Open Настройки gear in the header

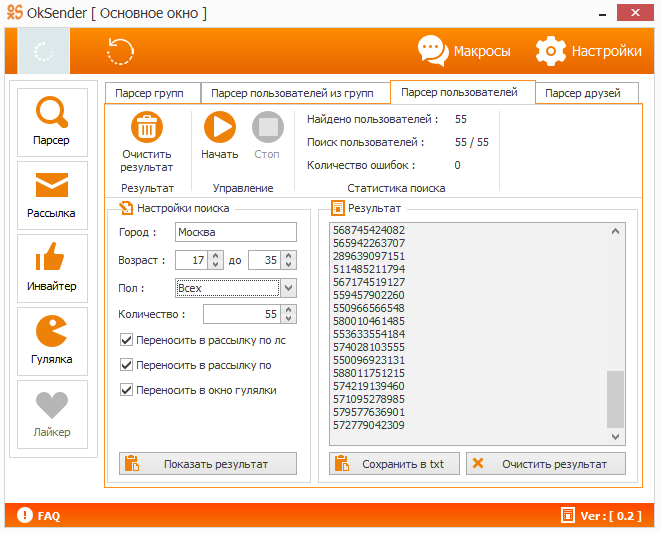click(588, 51)
